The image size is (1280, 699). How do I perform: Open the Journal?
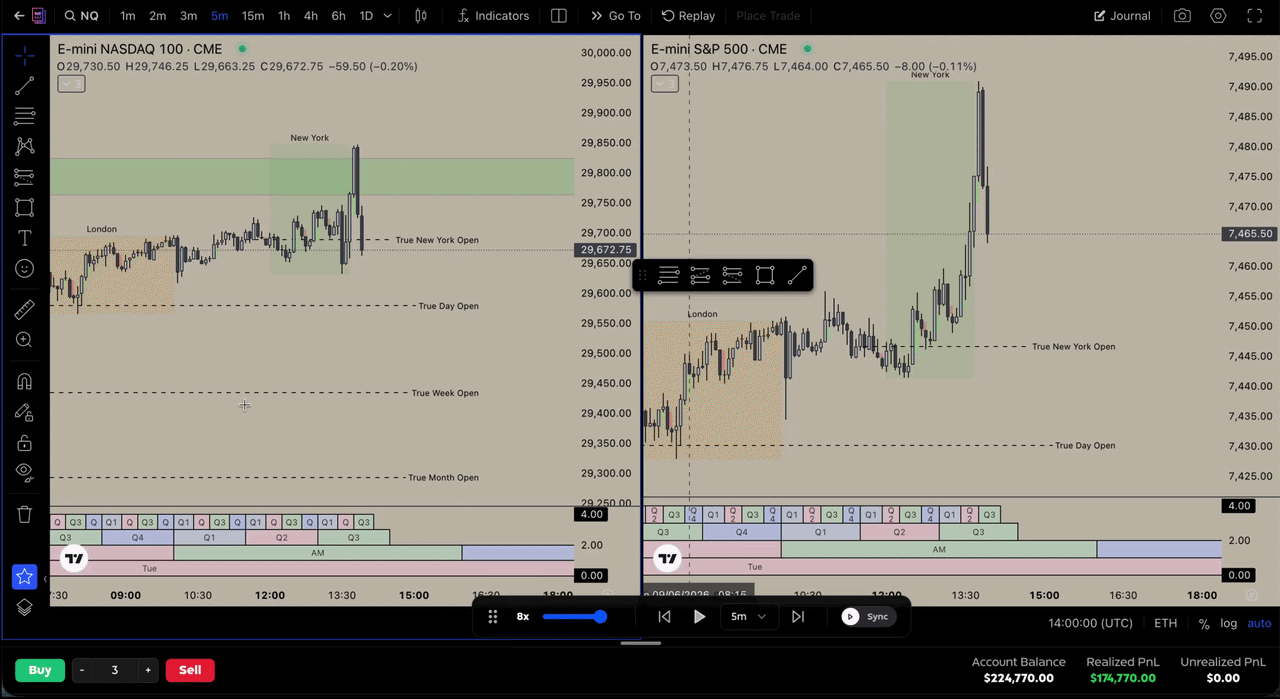coord(1122,16)
